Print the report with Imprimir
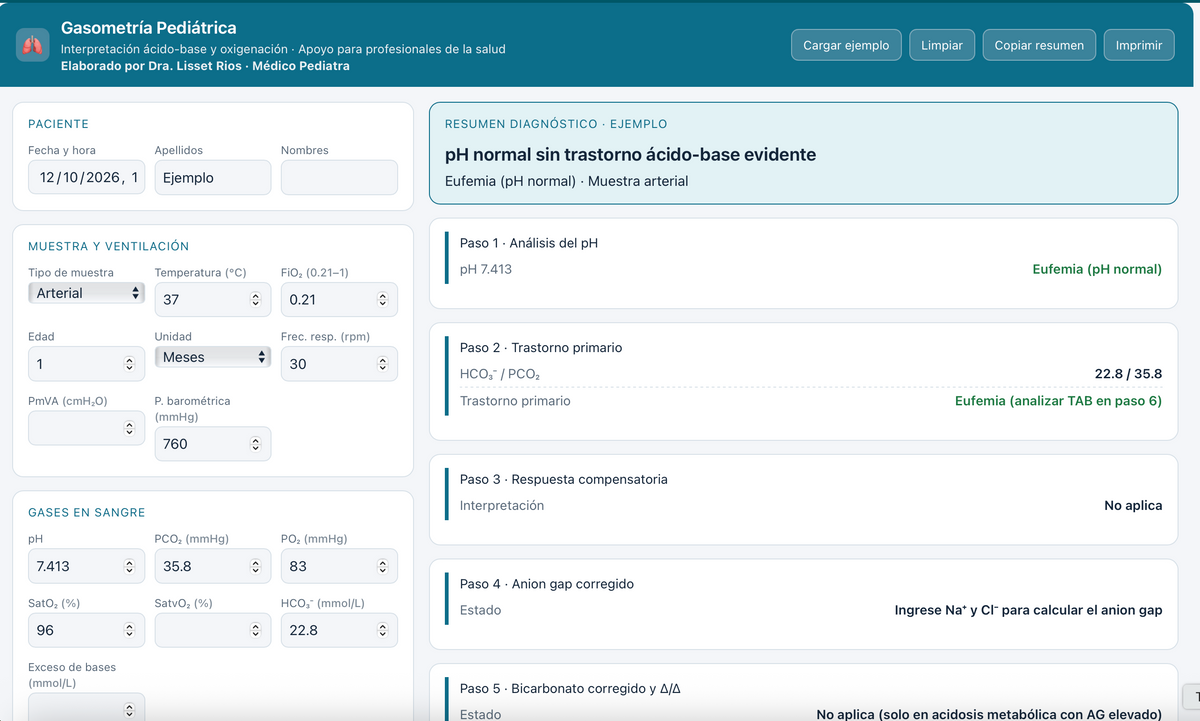Viewport: 1200px width, 721px height. [1139, 45]
